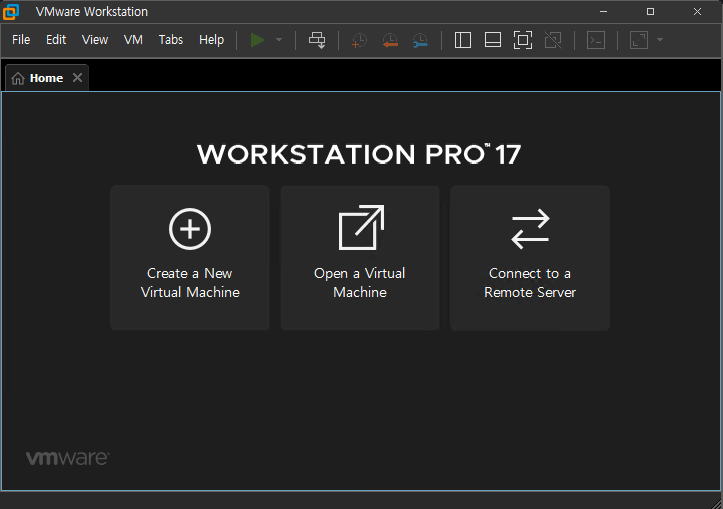723x509 pixels.
Task: Click the home icon on the Home tab
Action: pos(18,78)
